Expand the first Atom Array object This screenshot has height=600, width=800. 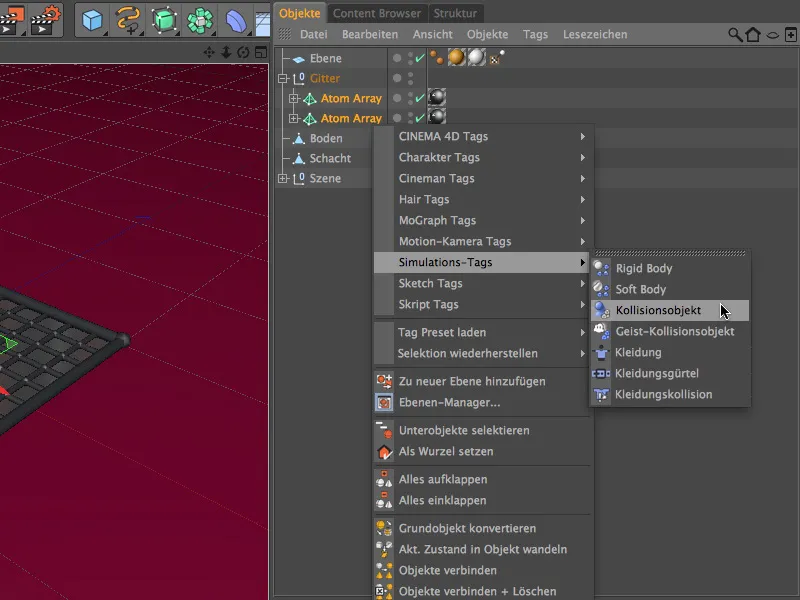[x=293, y=98]
